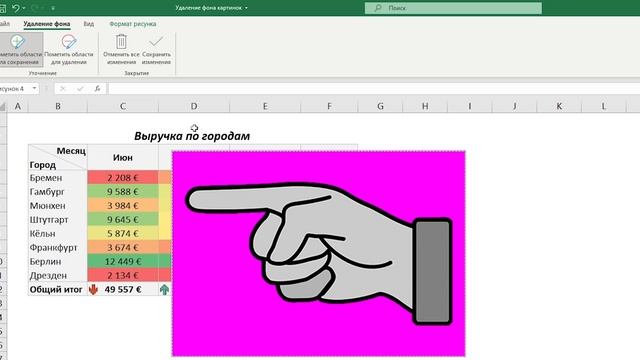
Task: Click the green up arrow icon in total row
Action: [164, 289]
